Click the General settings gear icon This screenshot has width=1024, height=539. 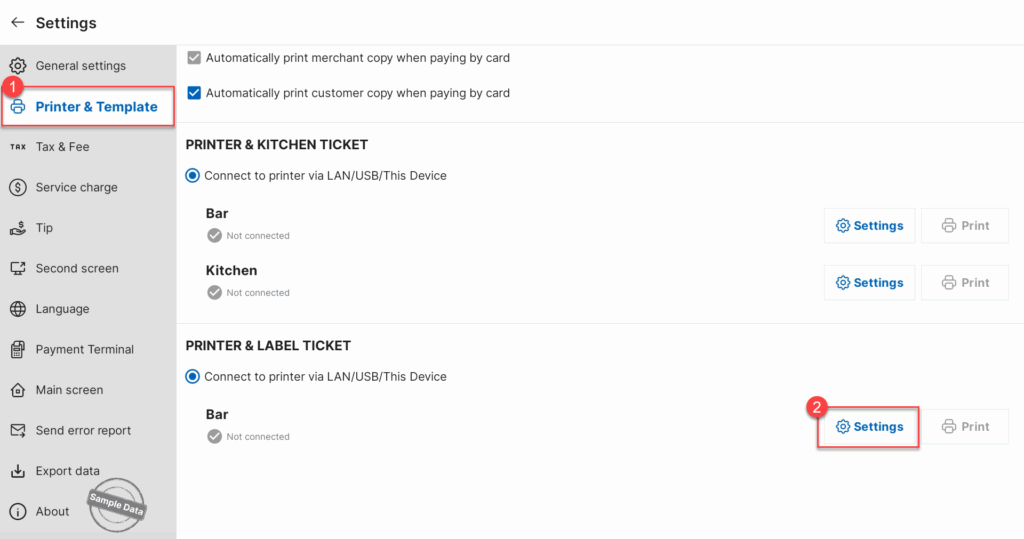(17, 66)
